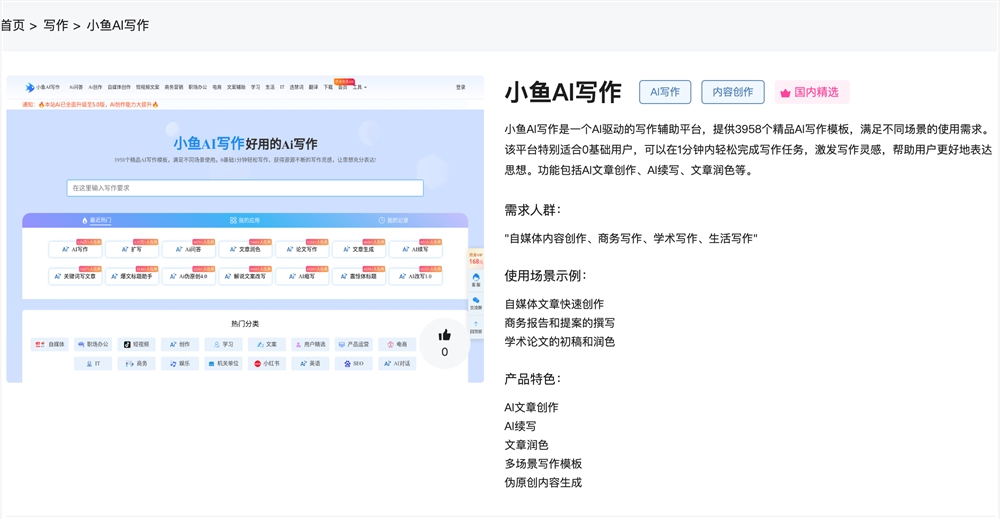Click the AI文章创作 feature line
The height and width of the screenshot is (519, 1000).
tap(531, 407)
